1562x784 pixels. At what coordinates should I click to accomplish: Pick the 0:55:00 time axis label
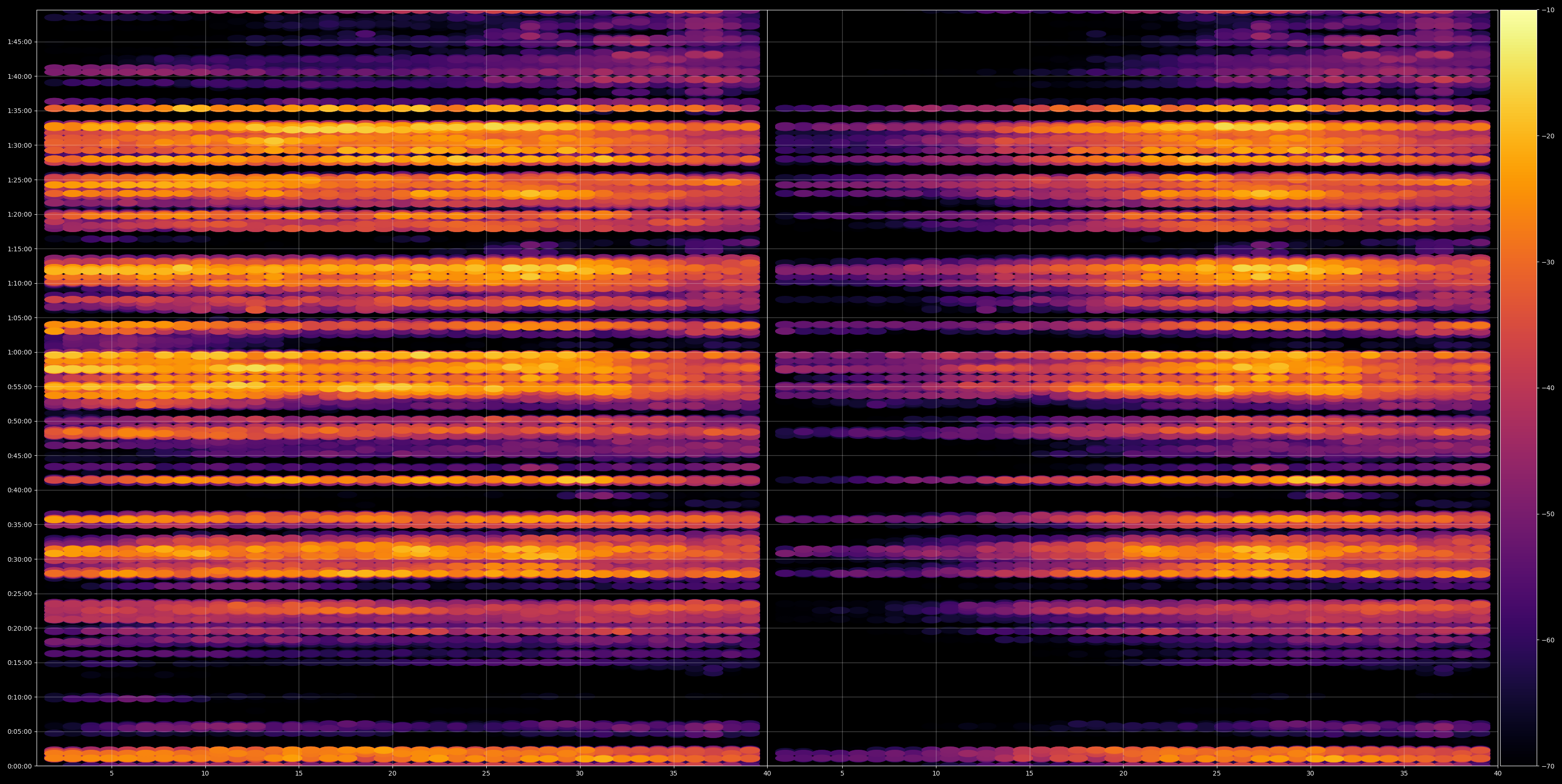(x=19, y=387)
